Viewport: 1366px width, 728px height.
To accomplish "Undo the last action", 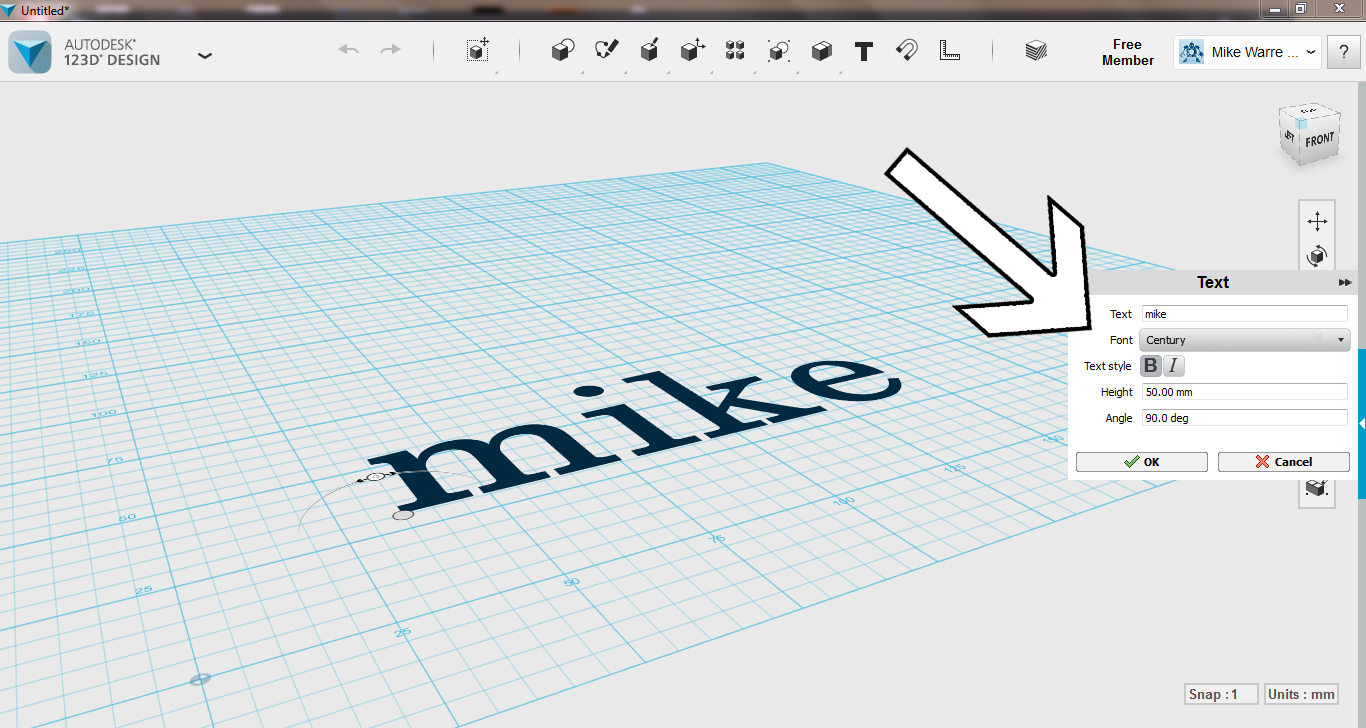I will tap(348, 50).
